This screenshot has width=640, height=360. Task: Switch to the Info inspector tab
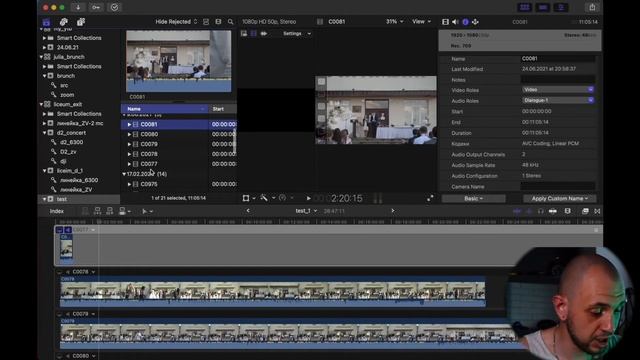tap(465, 22)
